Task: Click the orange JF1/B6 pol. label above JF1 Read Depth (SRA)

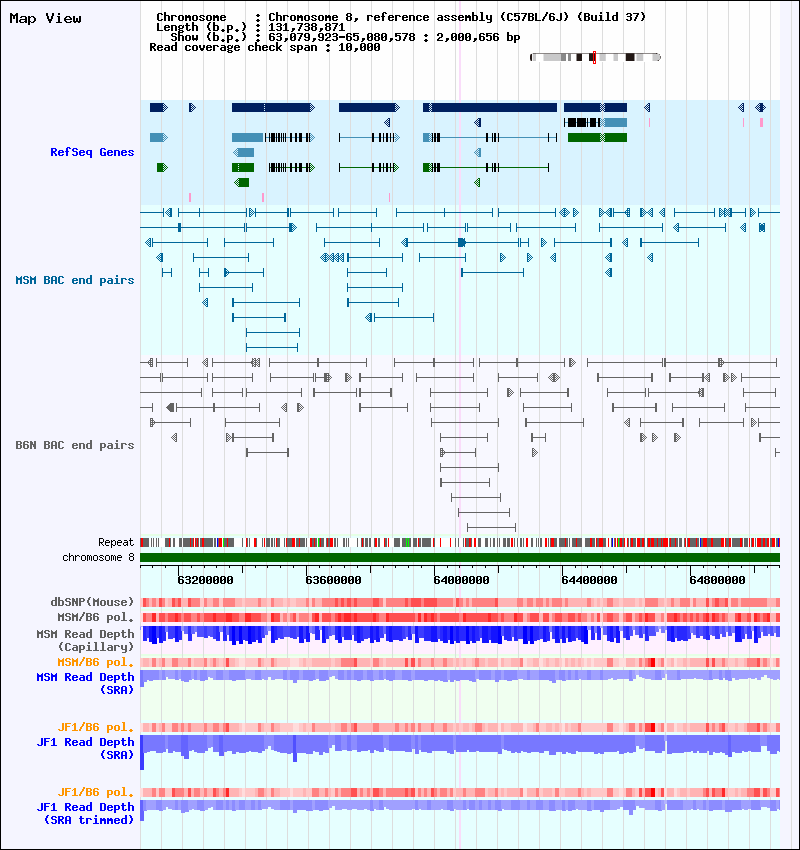Action: 95,727
